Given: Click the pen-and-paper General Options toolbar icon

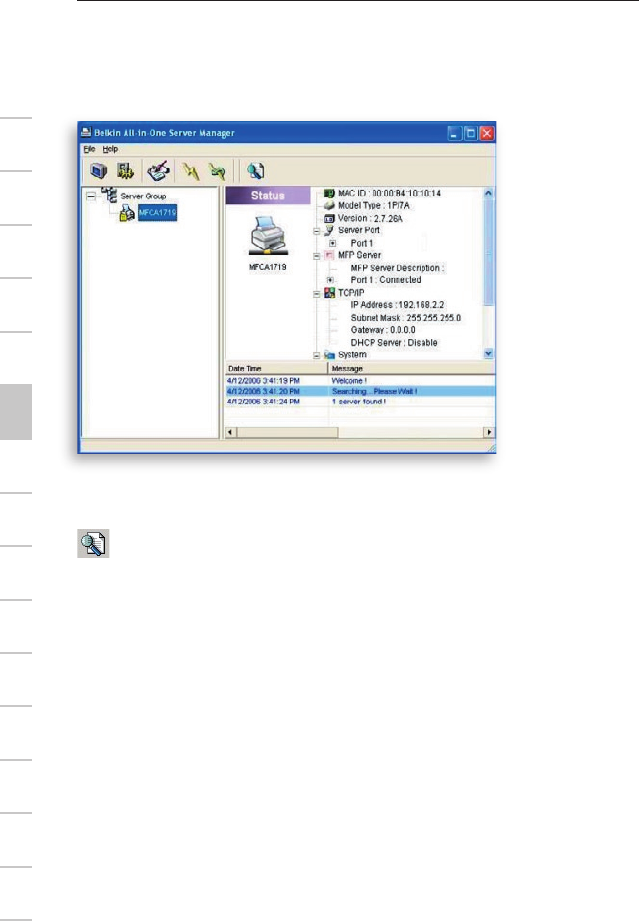Looking at the screenshot, I should pos(159,171).
